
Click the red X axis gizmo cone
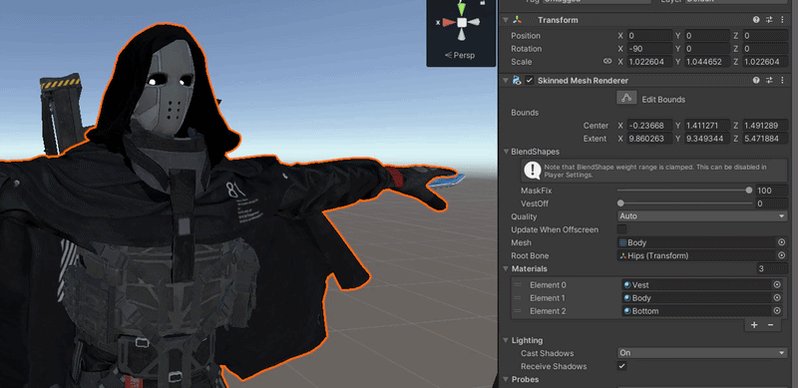point(449,22)
